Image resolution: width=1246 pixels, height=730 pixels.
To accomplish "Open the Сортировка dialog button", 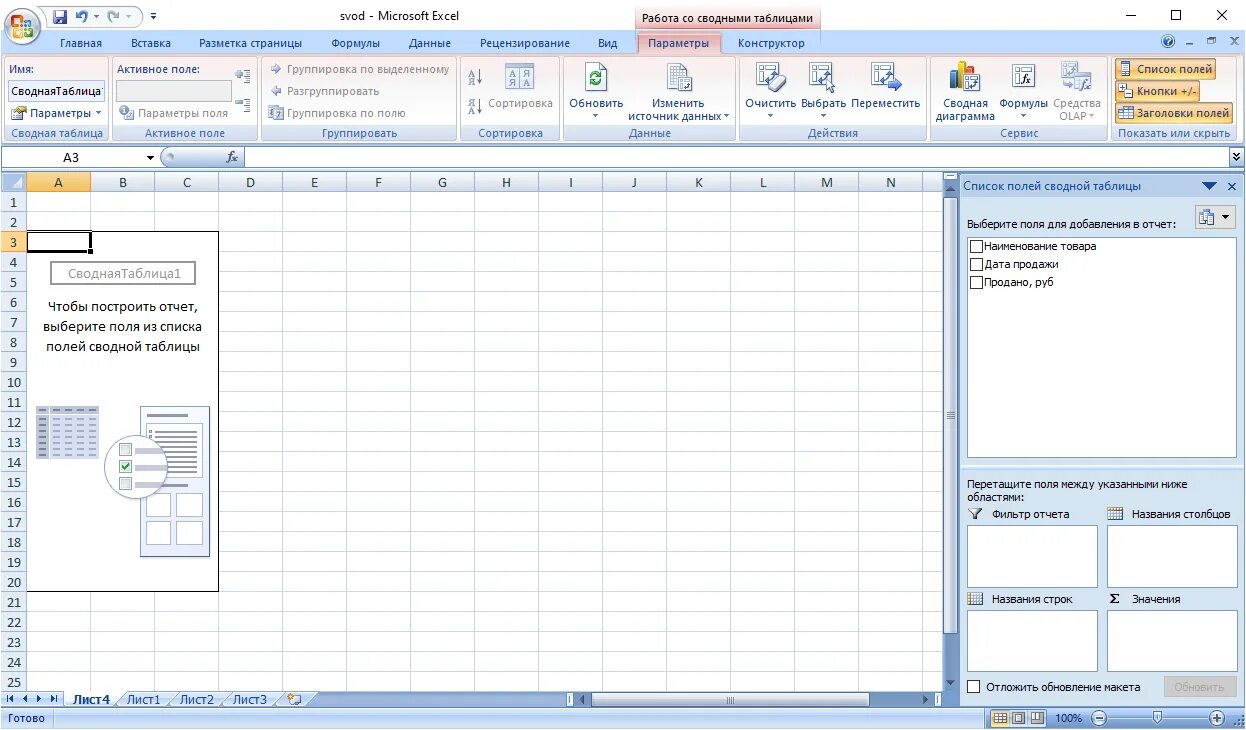I will point(520,87).
